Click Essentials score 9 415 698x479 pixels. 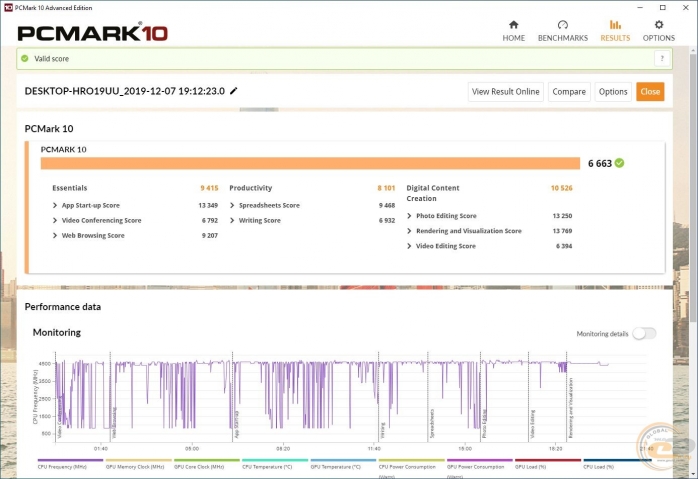point(209,188)
